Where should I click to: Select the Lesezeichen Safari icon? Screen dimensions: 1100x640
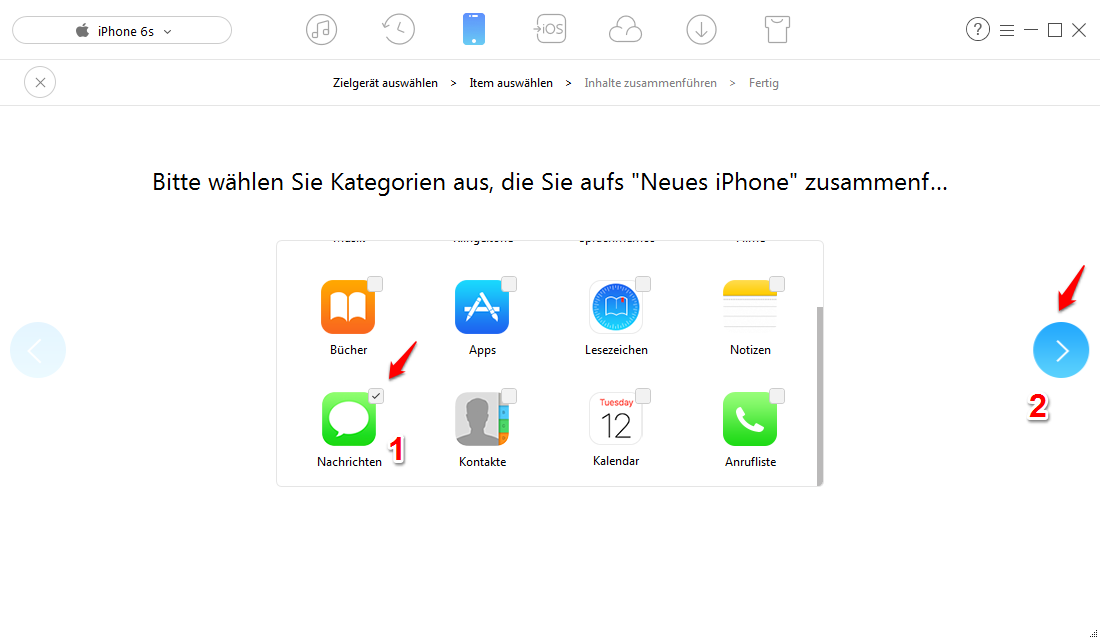[616, 307]
